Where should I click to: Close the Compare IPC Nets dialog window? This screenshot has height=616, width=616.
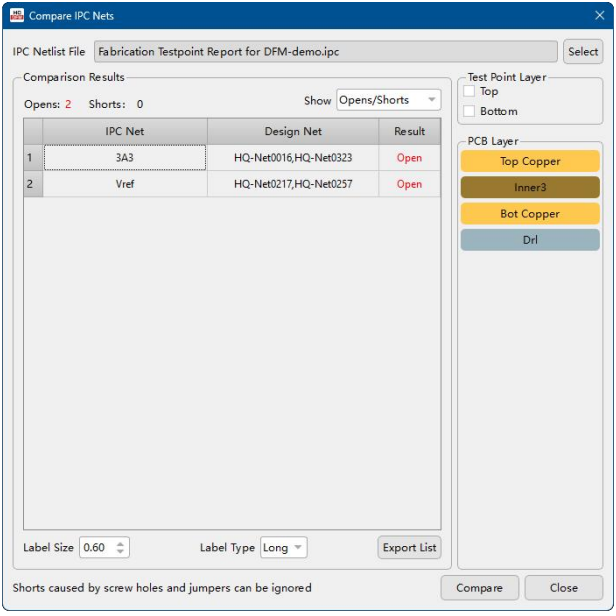point(599,16)
